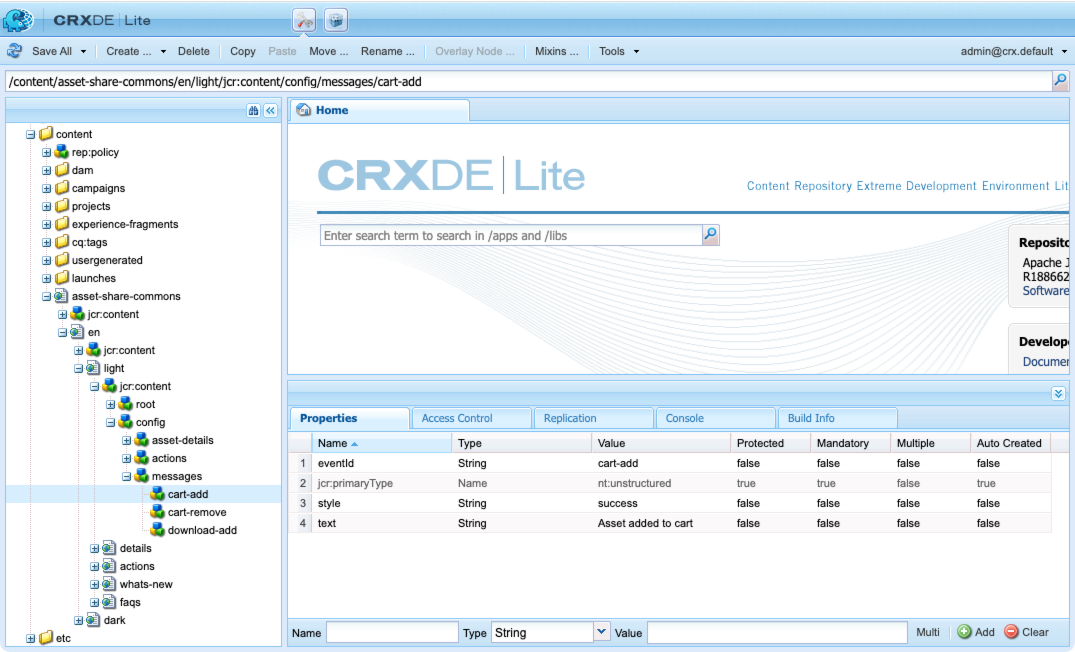Click the root node icon
Image resolution: width=1075 pixels, height=652 pixels.
(125, 404)
